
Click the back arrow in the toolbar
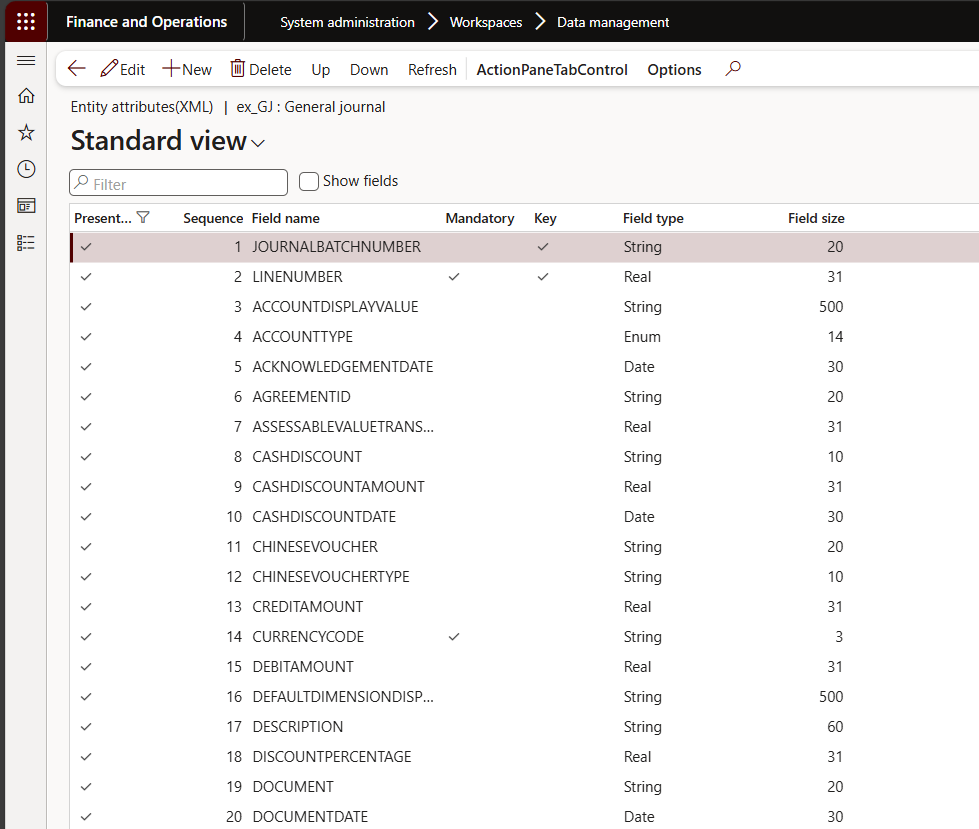point(76,69)
